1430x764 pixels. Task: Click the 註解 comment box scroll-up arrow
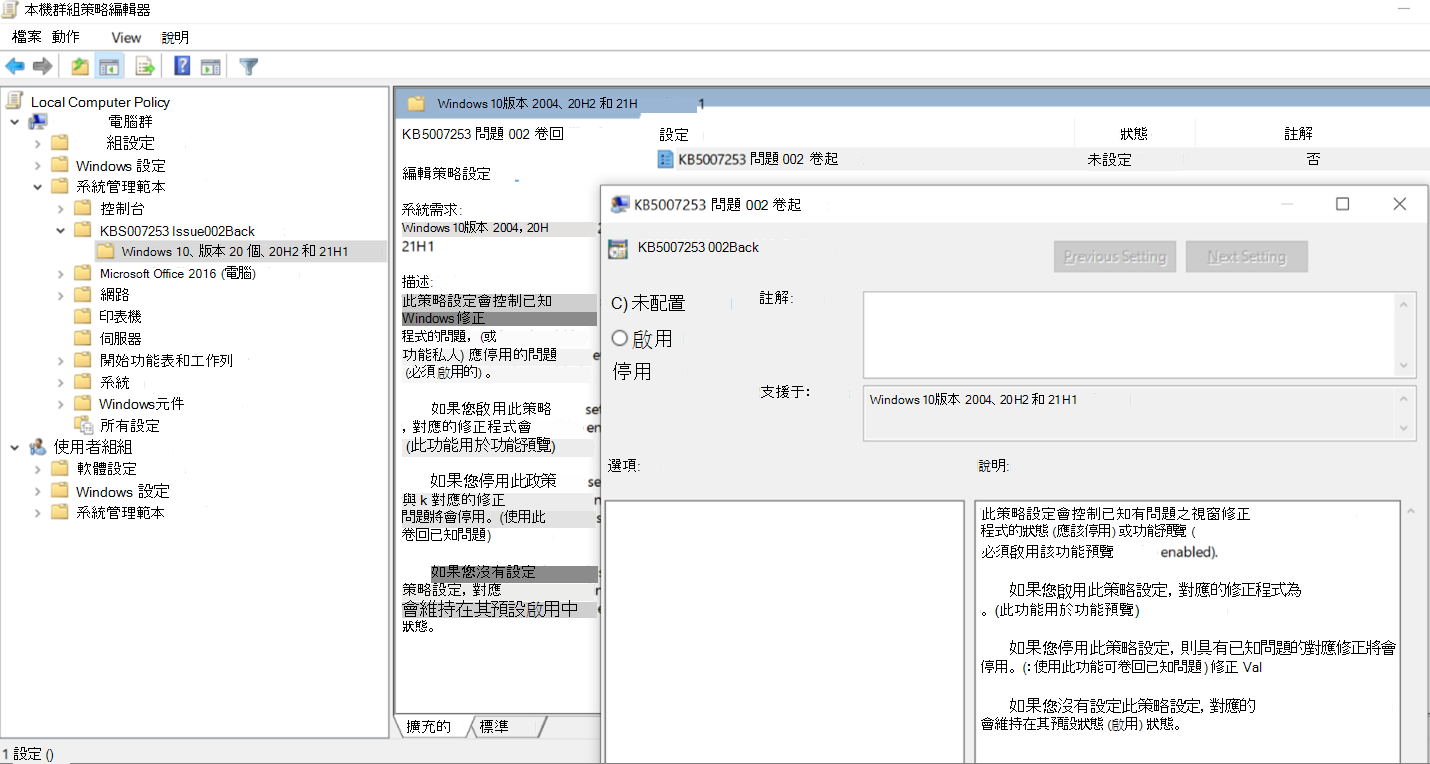1405,304
